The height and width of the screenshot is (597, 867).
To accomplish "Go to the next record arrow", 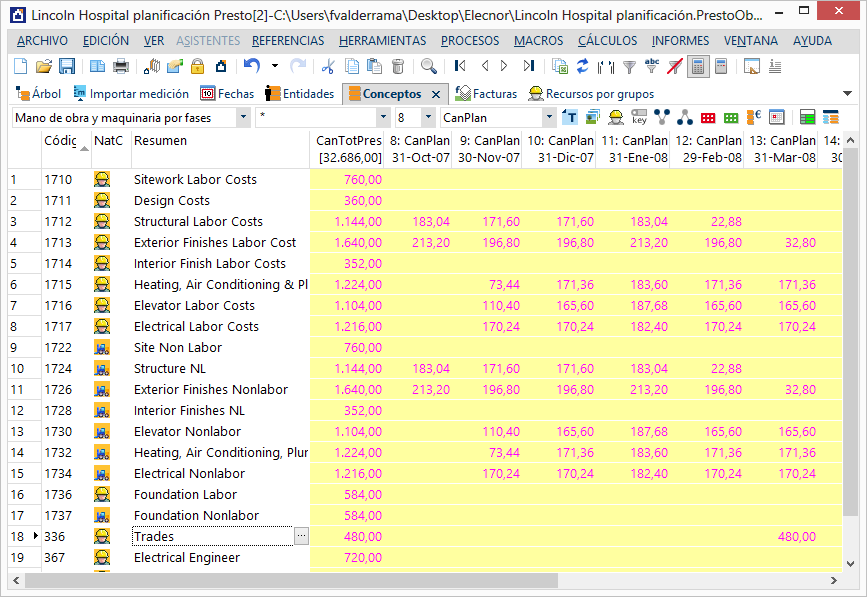I will (504, 66).
